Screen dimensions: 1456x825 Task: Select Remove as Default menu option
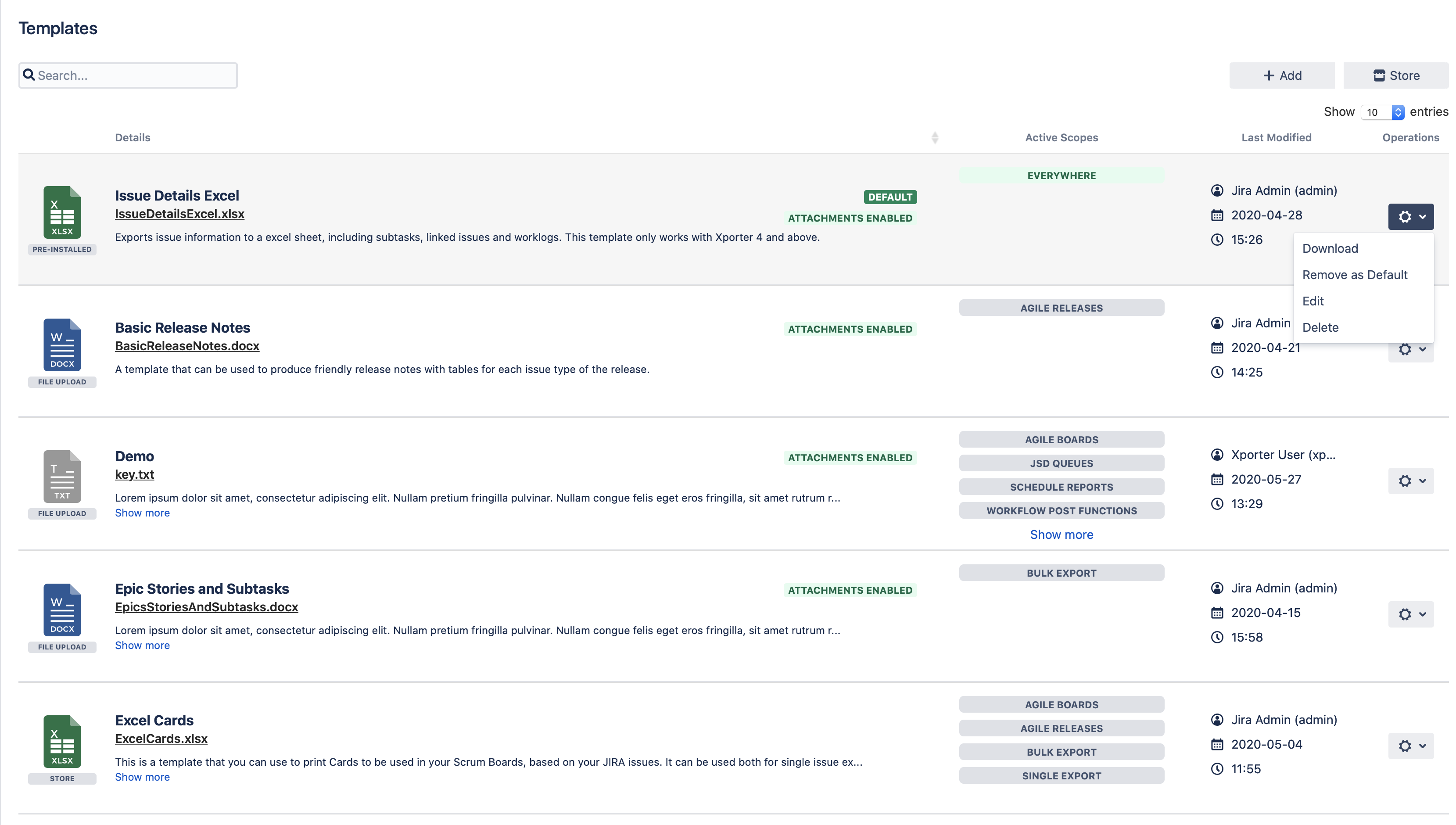click(x=1354, y=275)
